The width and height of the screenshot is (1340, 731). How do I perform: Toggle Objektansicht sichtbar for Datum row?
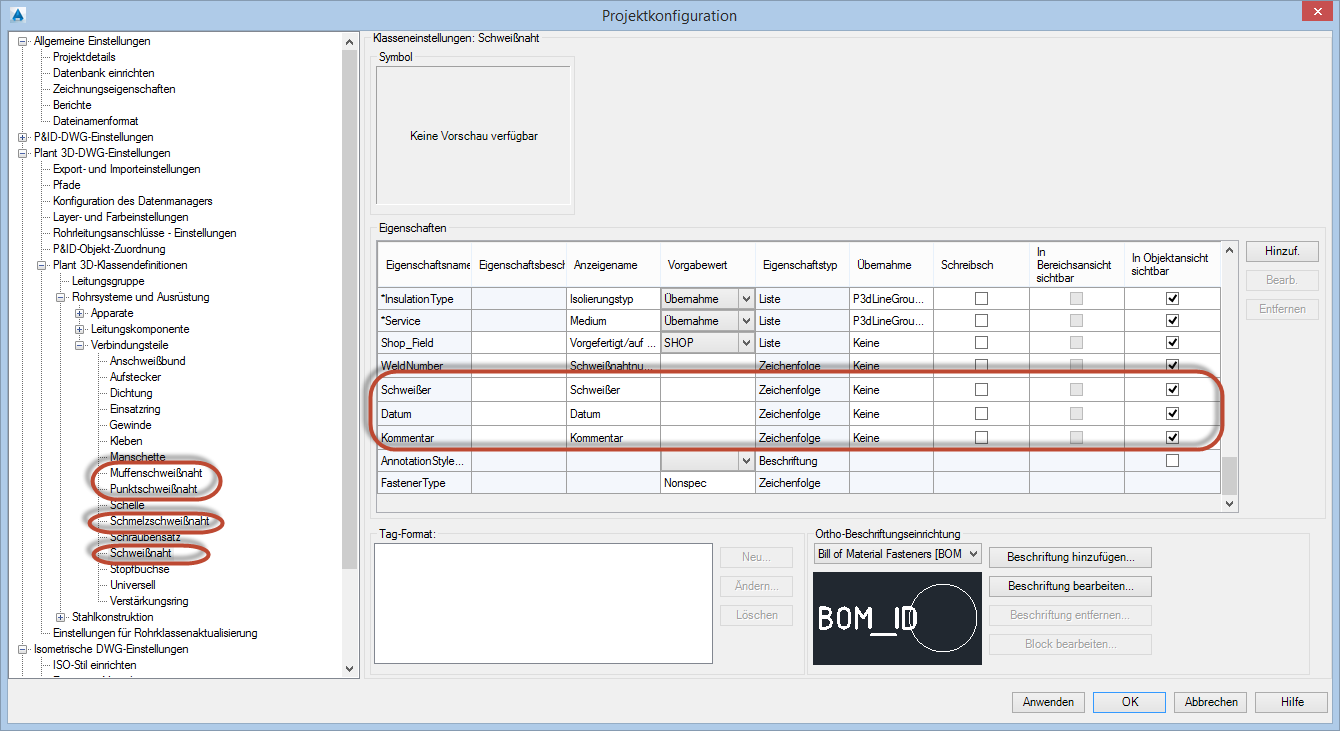click(x=1172, y=414)
